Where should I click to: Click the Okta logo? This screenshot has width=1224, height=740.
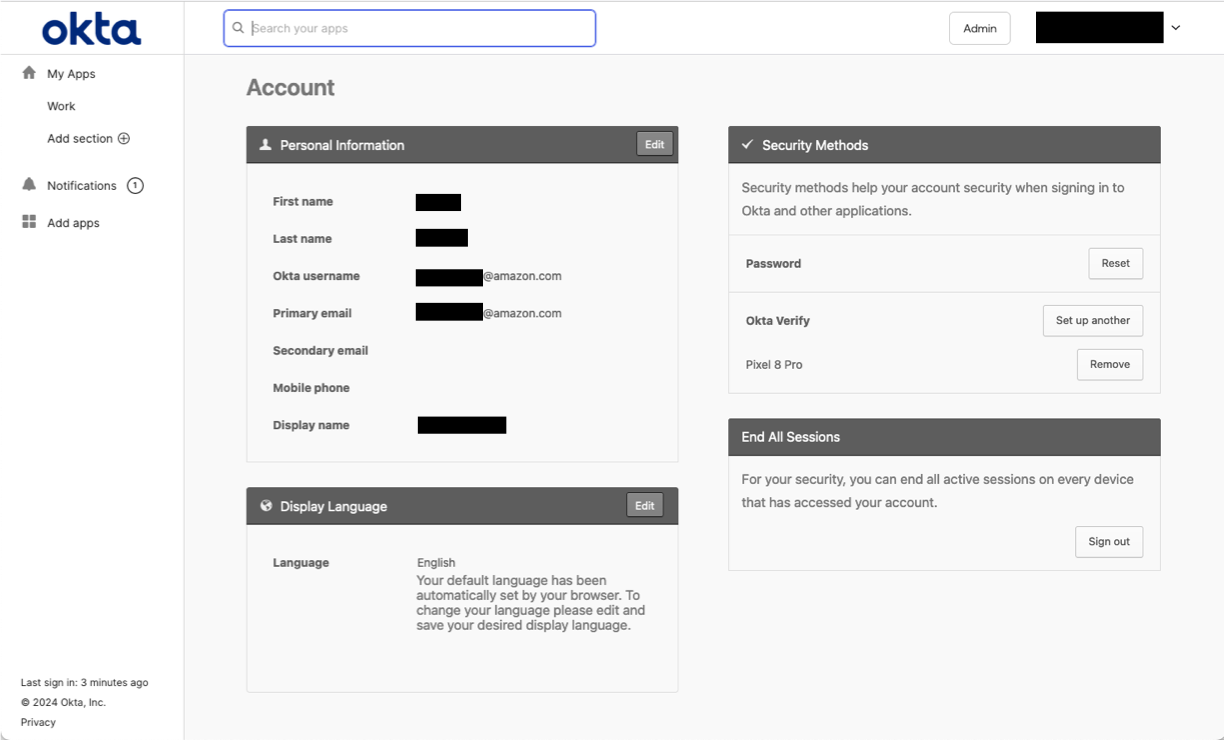(91, 29)
